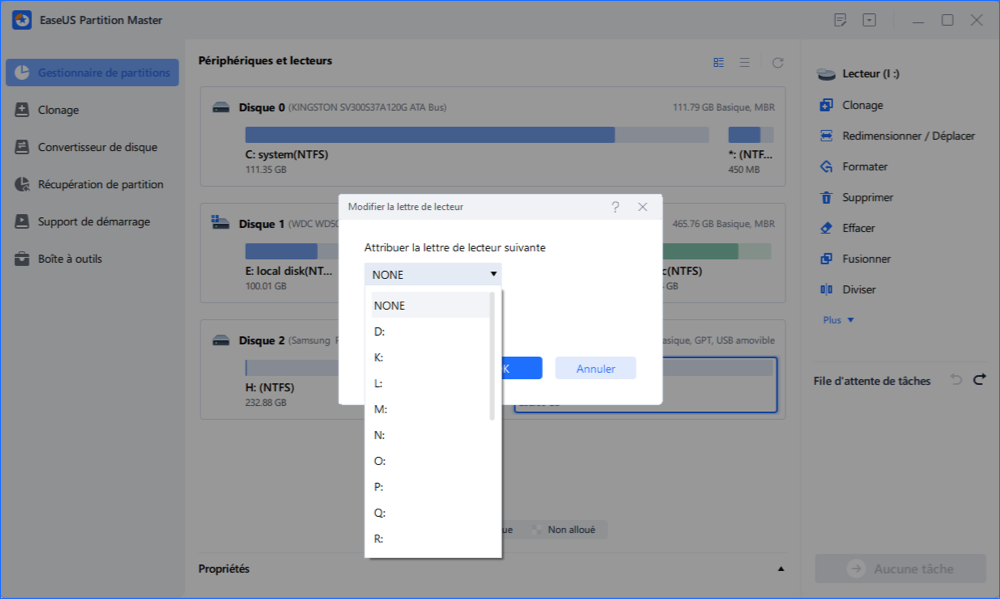This screenshot has height=599, width=1000.
Task: Switch to tile view of disks
Action: pos(718,62)
